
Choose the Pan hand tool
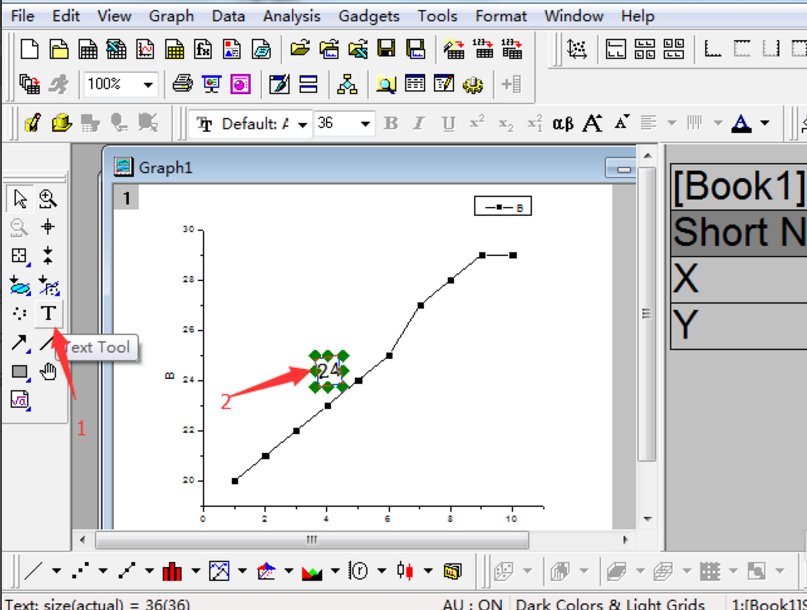tap(47, 371)
